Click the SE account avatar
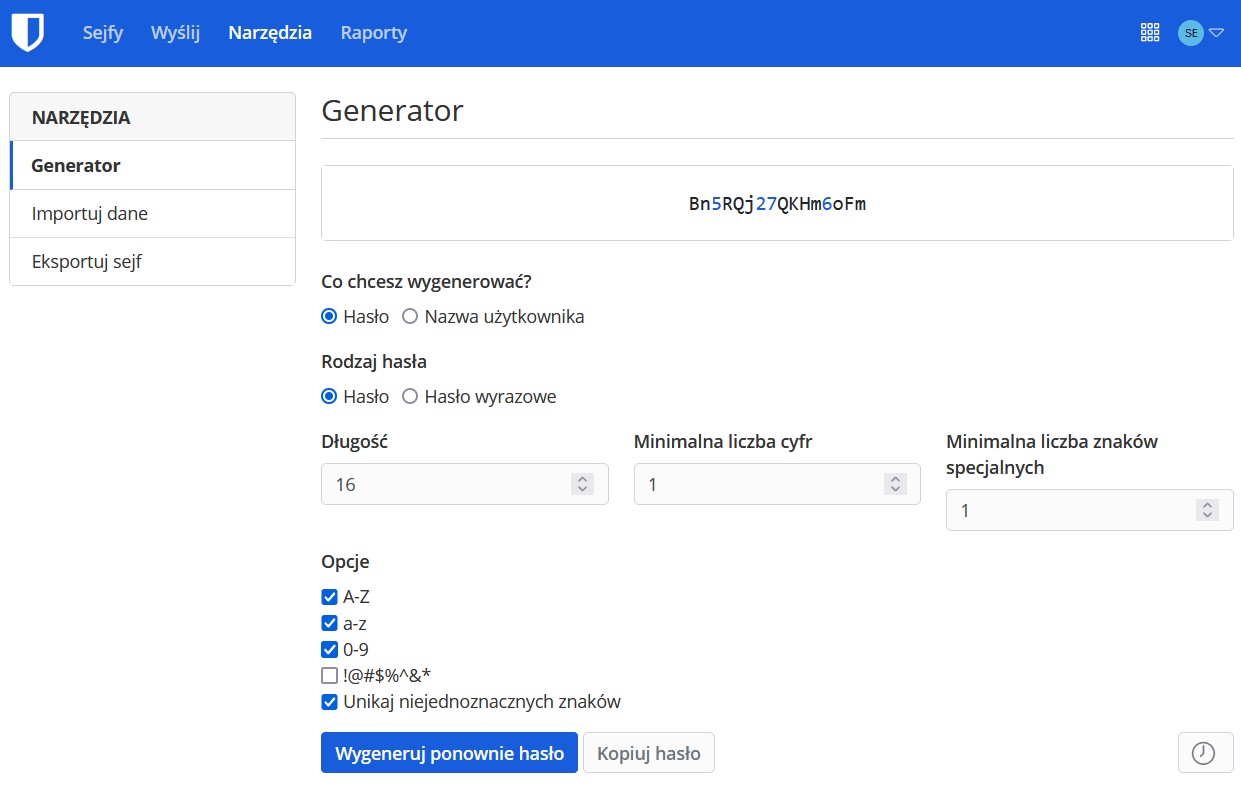 pos(1190,33)
